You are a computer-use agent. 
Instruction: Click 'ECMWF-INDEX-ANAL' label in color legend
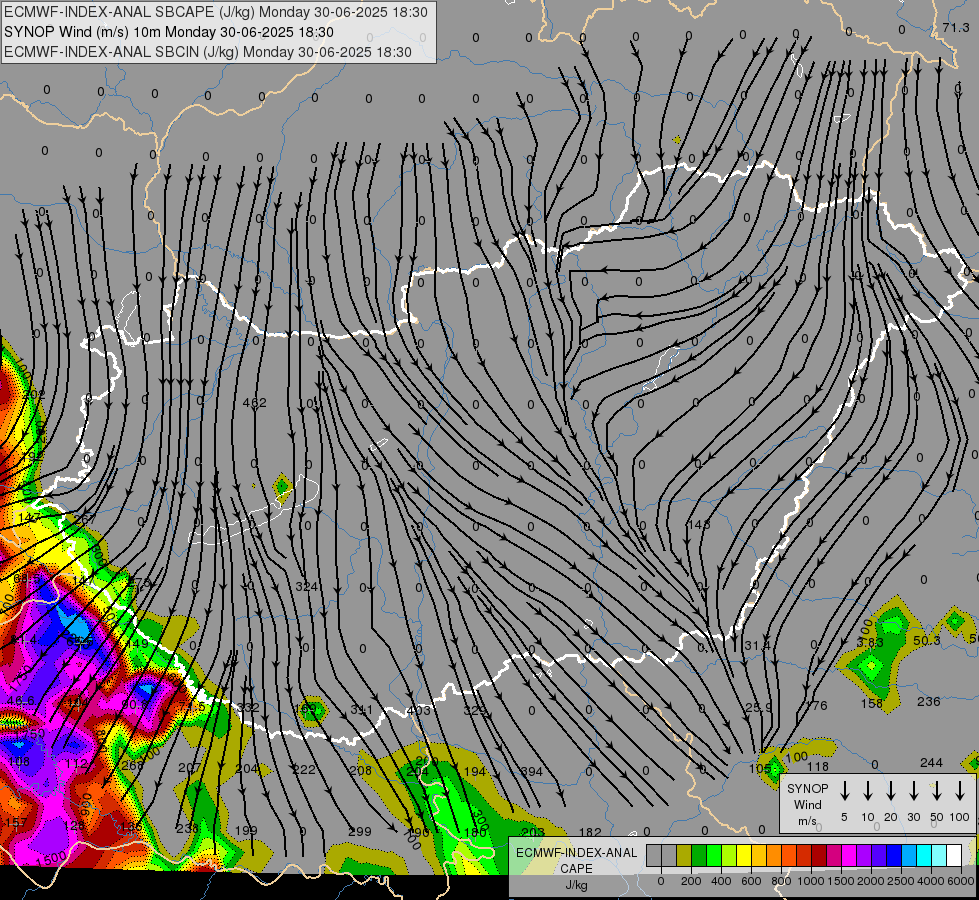pyautogui.click(x=576, y=853)
